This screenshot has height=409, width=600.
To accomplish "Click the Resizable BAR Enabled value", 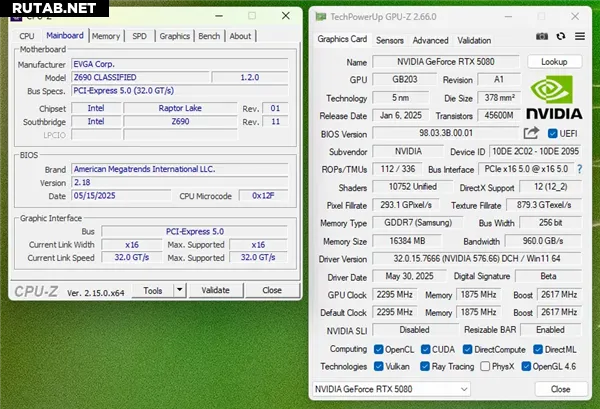I will tap(551, 330).
